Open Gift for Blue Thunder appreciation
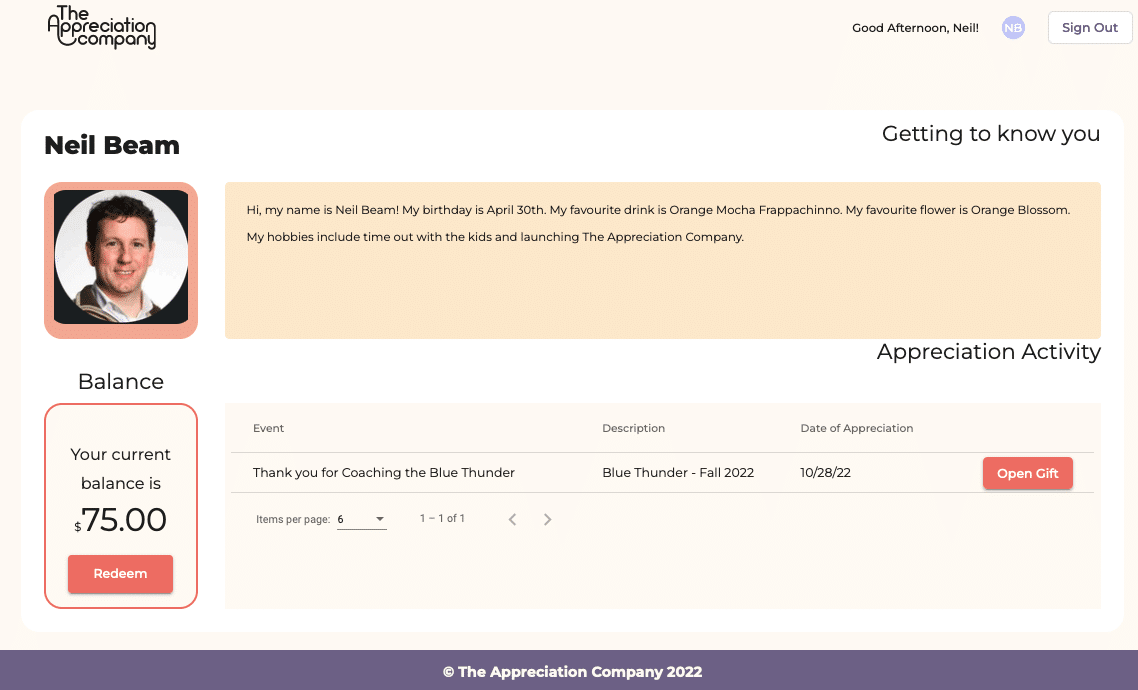 (1027, 473)
